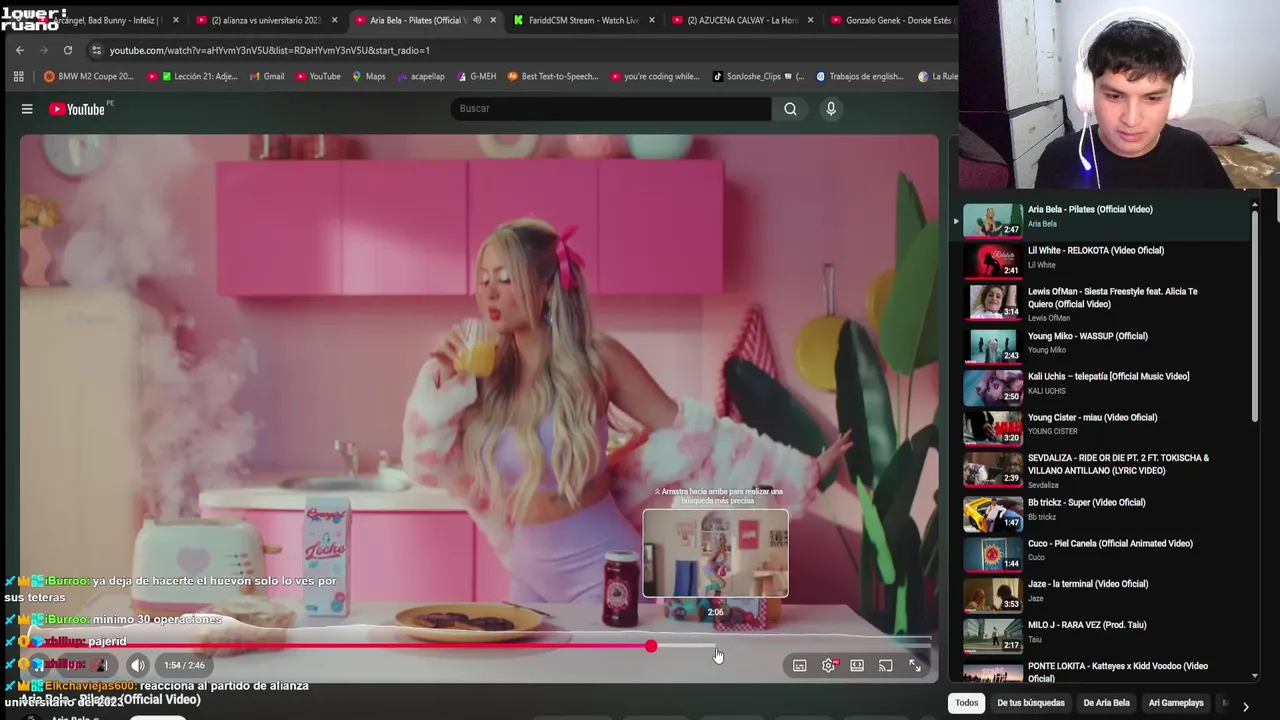Open the YouTube hamburger guide menu
This screenshot has width=1280, height=720.
[x=27, y=109]
